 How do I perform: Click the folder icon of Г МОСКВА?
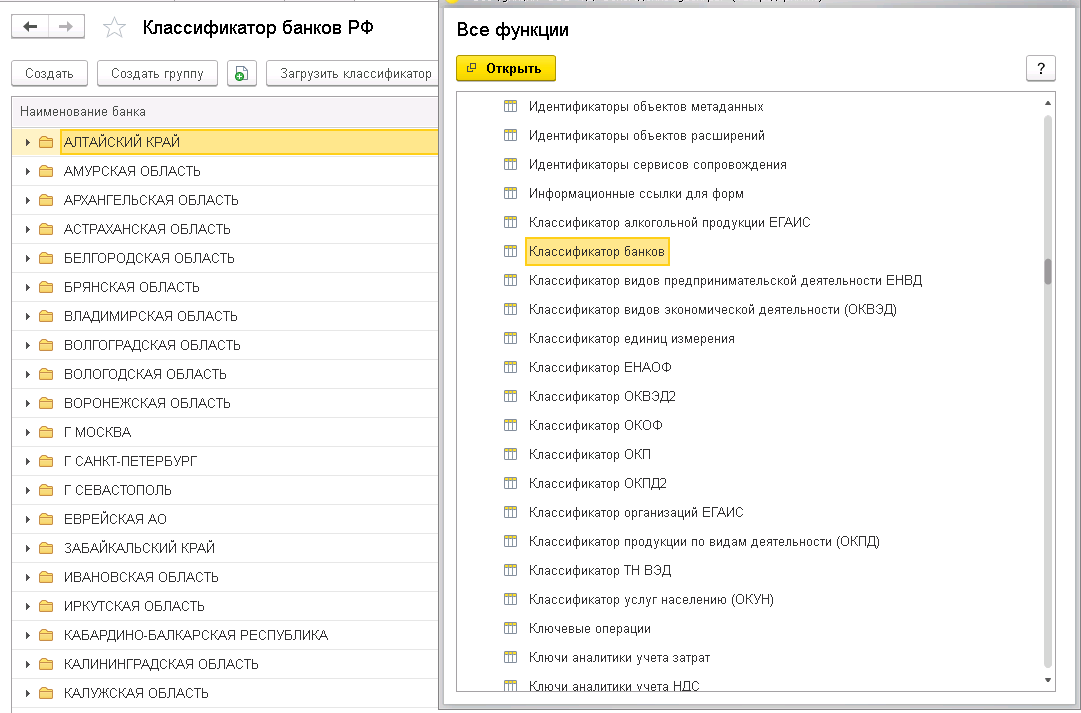[x=46, y=433]
